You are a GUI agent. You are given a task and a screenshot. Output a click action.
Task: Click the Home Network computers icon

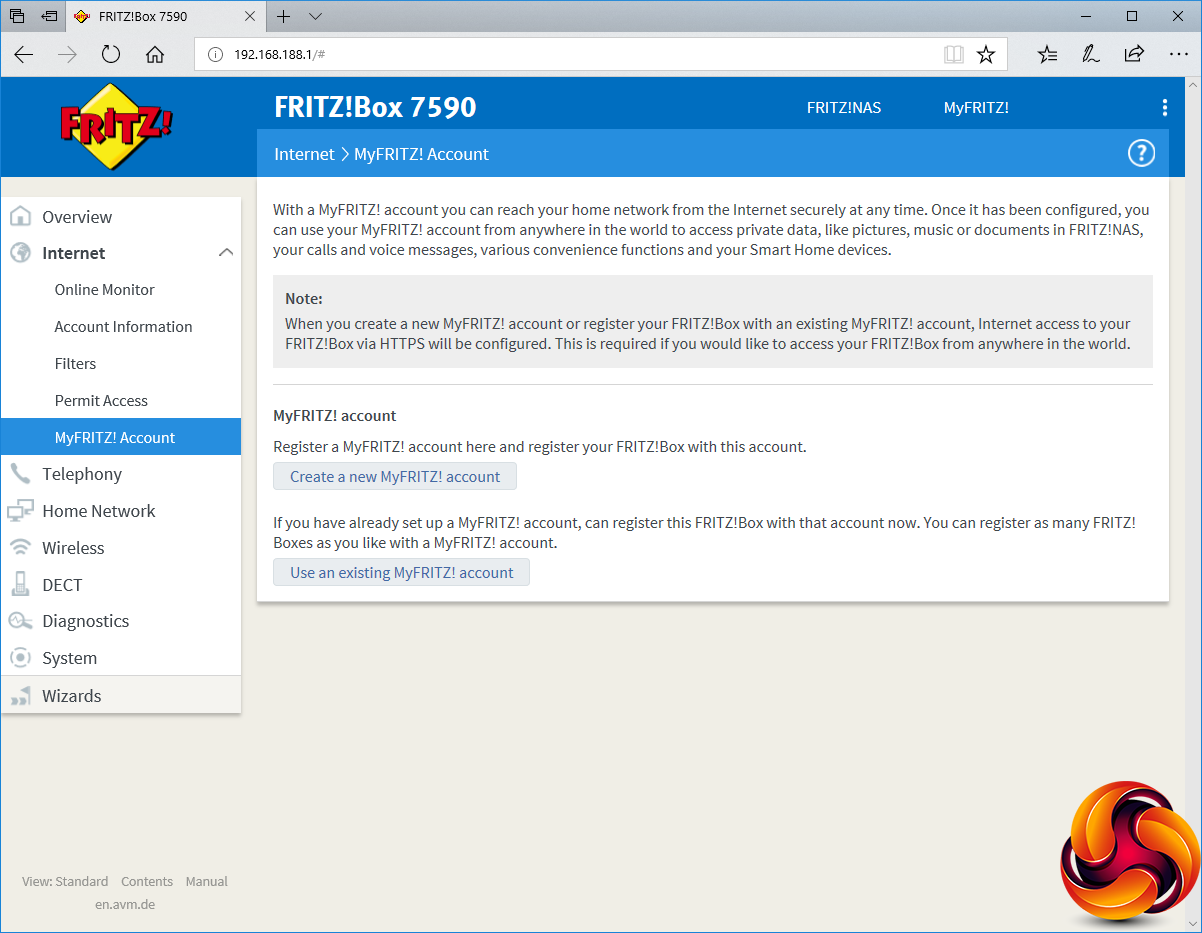tap(20, 511)
